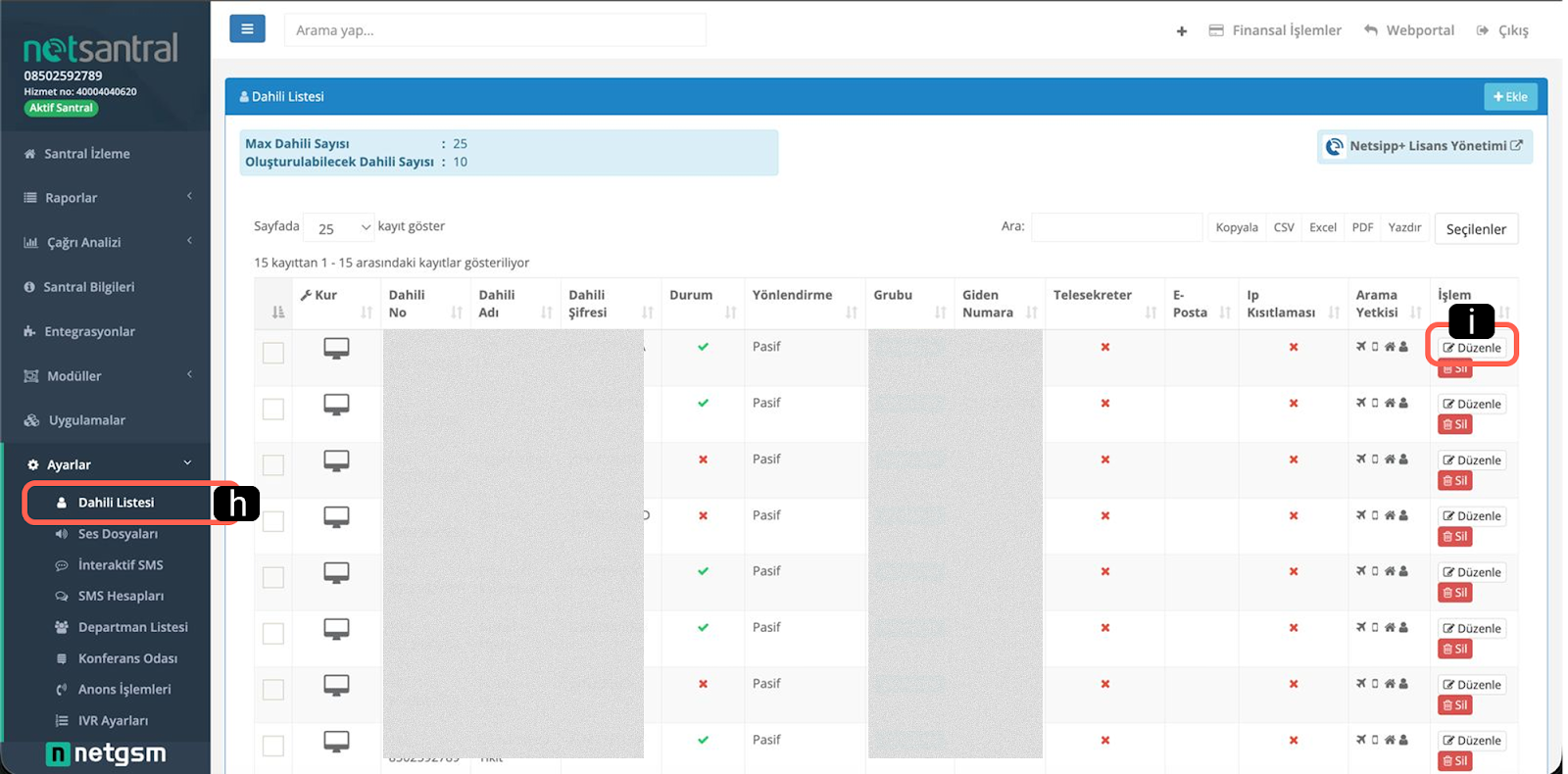1568x774 pixels.
Task: Expand the Raporlar sidebar menu
Action: 106,198
